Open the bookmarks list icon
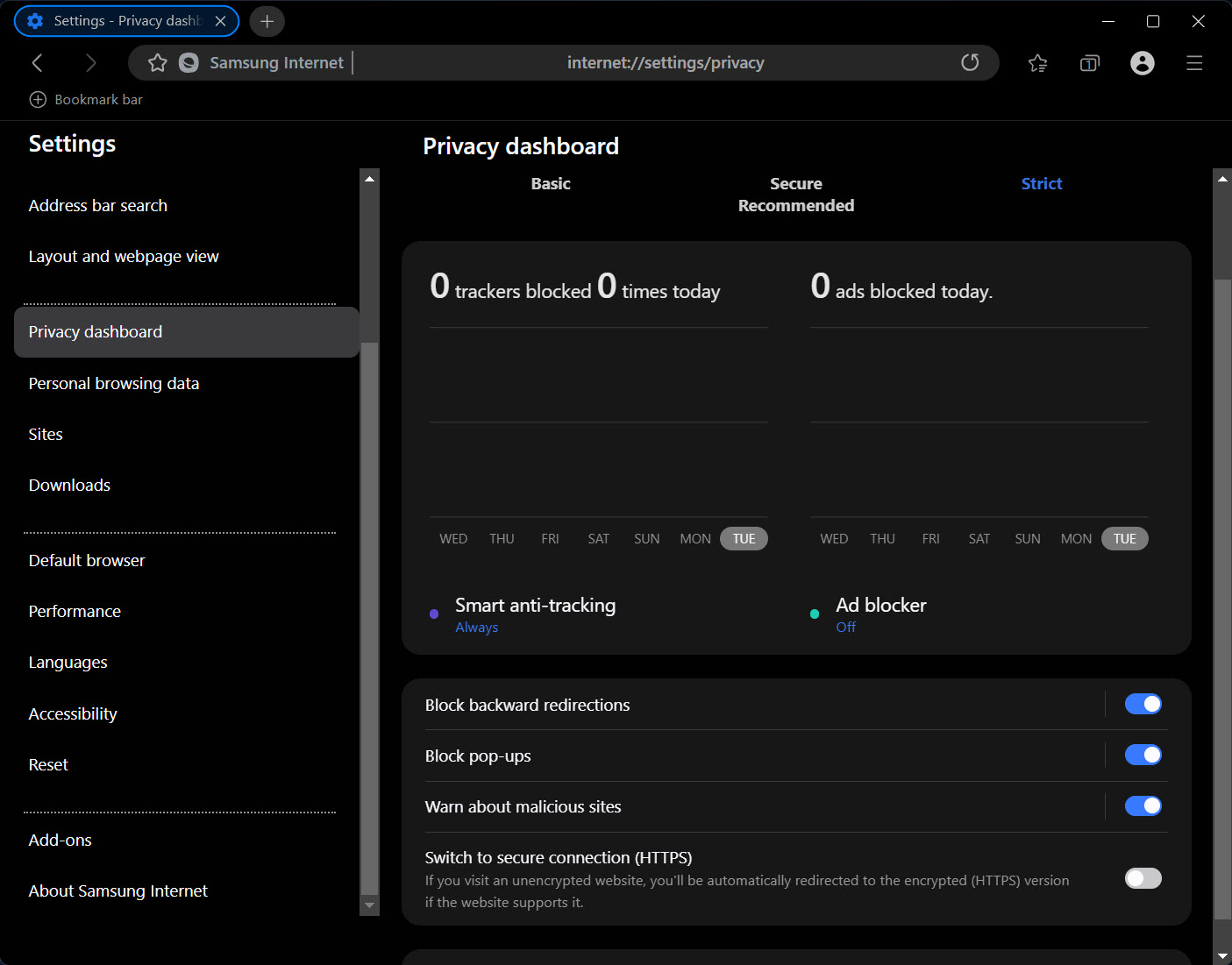The height and width of the screenshot is (965, 1232). pos(1038,63)
